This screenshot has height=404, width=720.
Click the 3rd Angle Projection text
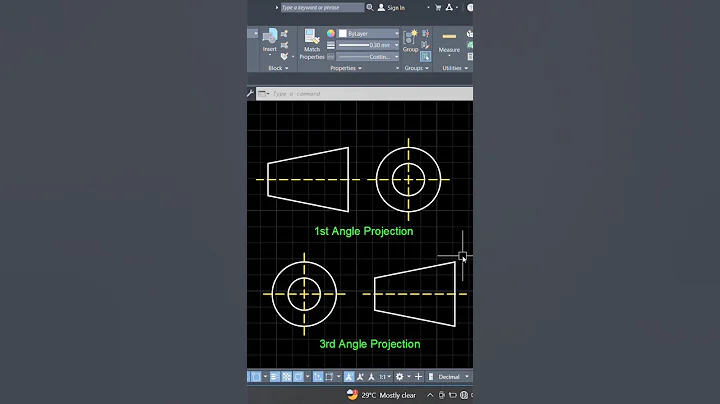click(370, 344)
